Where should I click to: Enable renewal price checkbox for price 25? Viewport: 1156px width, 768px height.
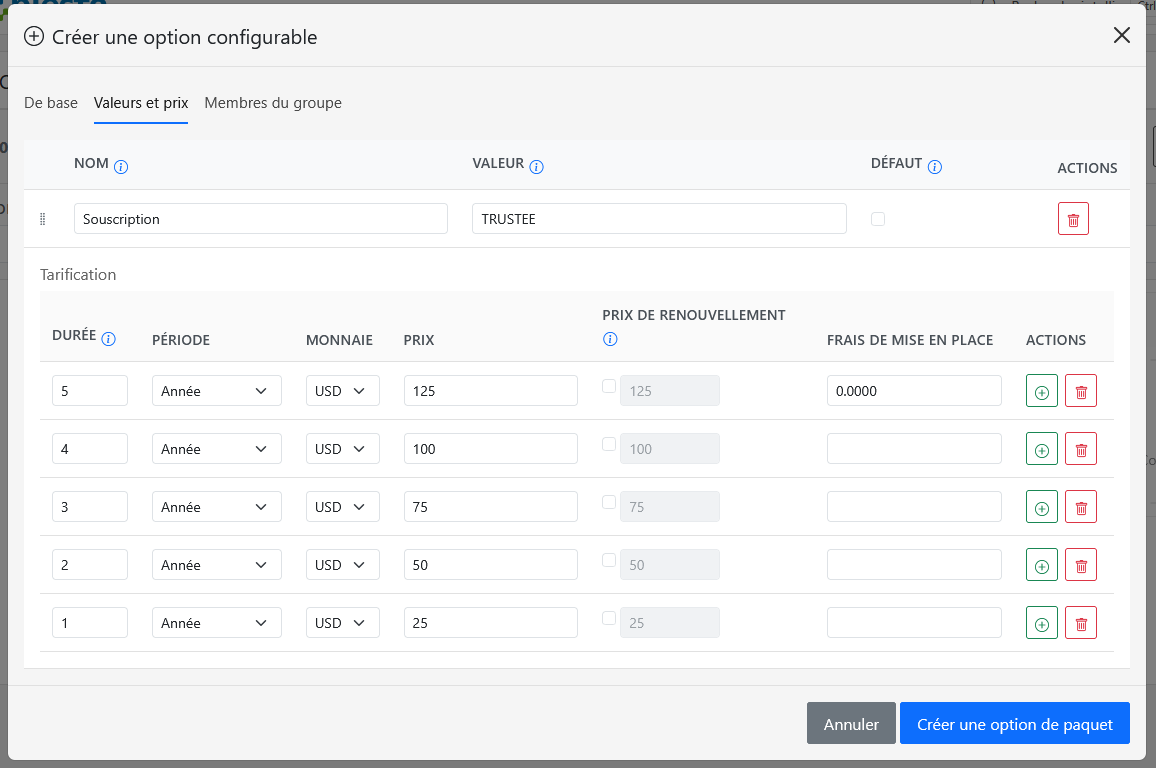[x=609, y=618]
